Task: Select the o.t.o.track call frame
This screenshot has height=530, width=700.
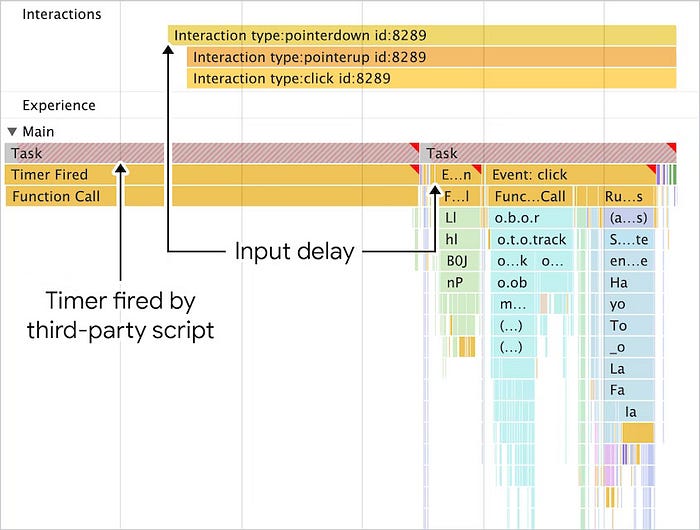Action: pyautogui.click(x=531, y=240)
